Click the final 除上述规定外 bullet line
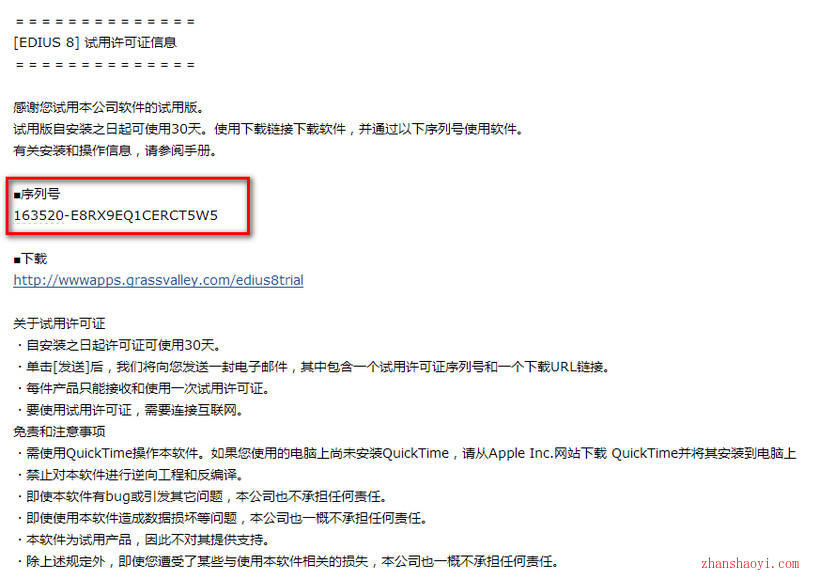 tap(288, 562)
